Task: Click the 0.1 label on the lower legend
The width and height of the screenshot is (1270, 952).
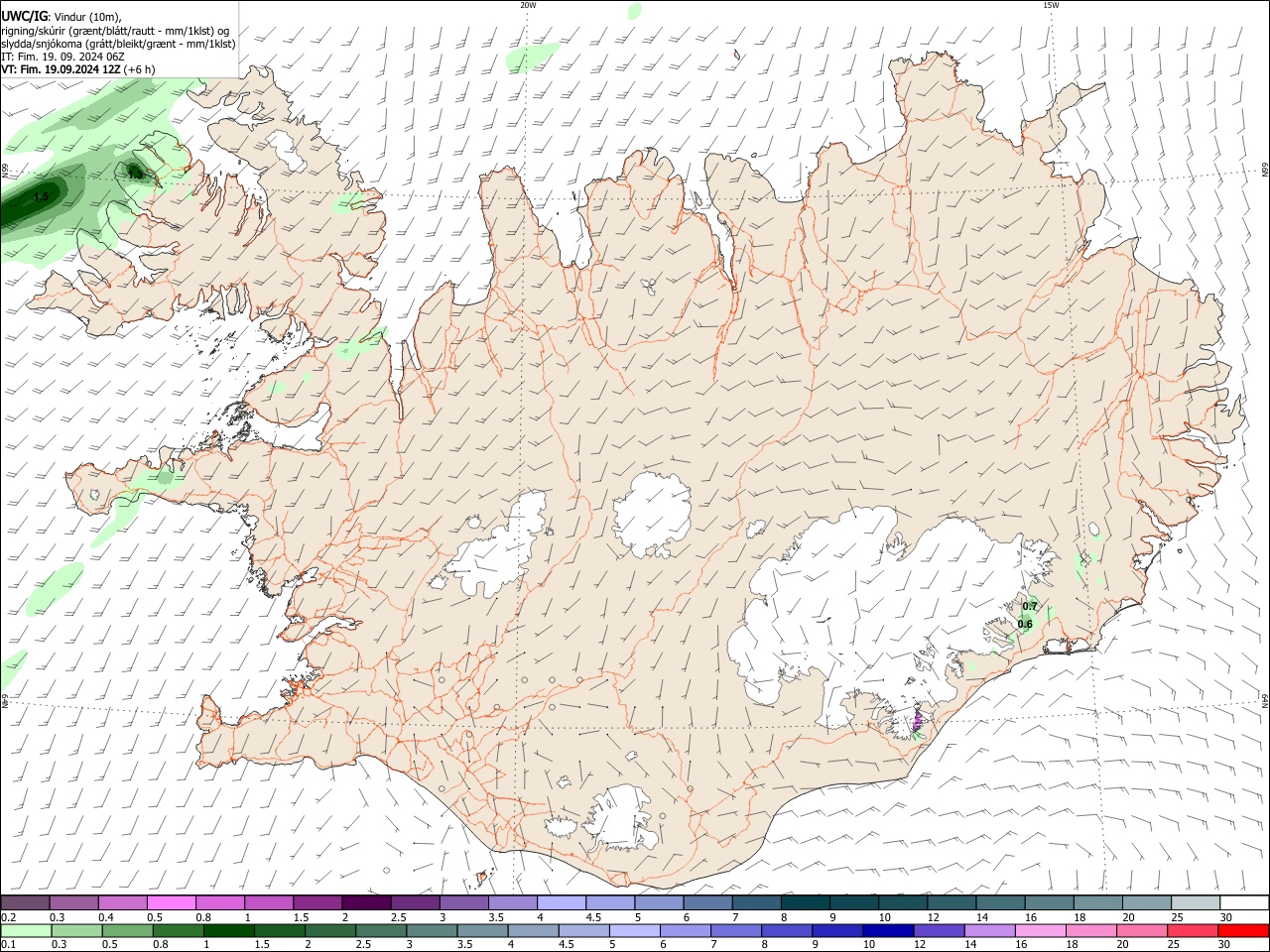Action: click(8, 945)
